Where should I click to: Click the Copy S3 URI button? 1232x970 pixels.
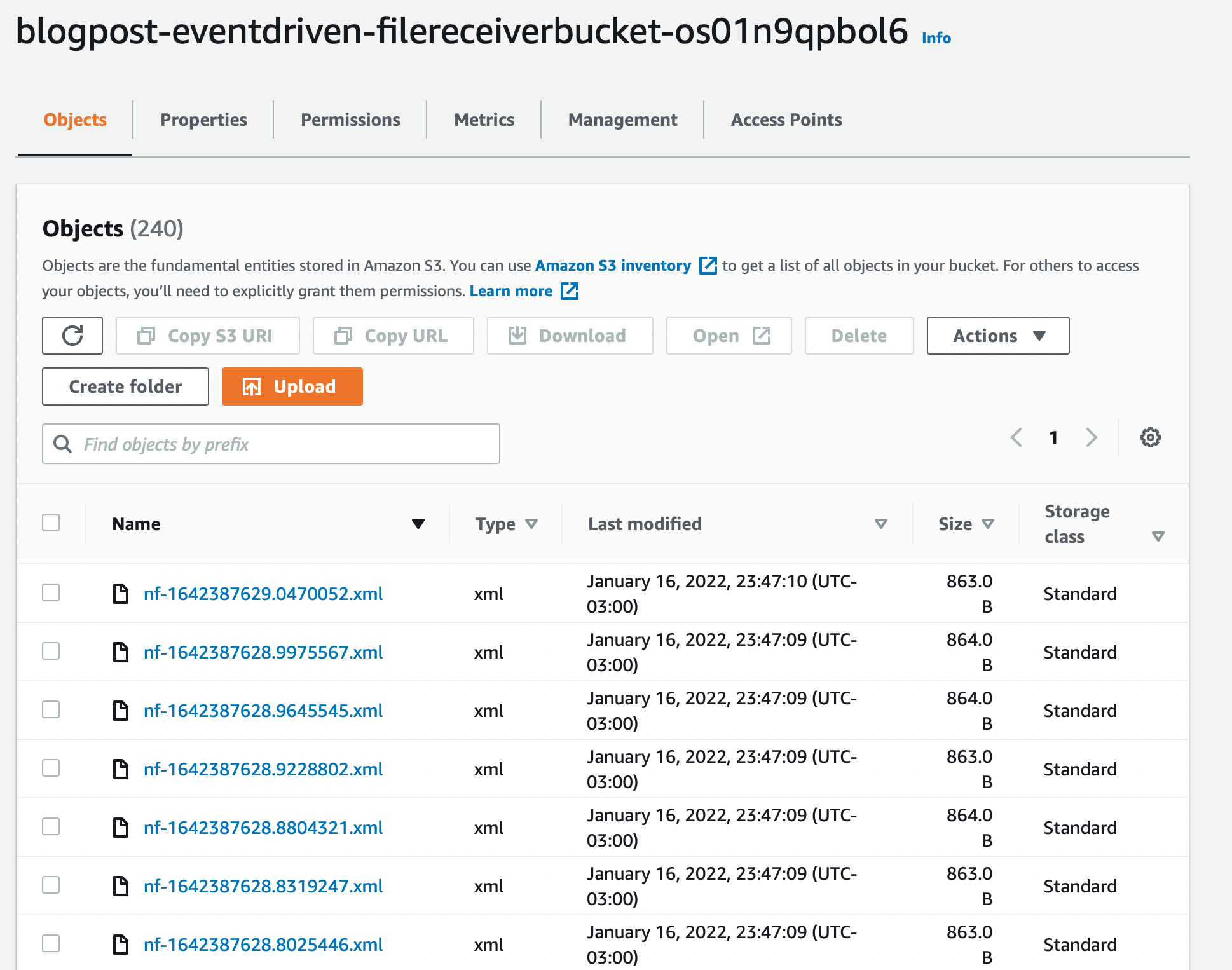click(207, 336)
